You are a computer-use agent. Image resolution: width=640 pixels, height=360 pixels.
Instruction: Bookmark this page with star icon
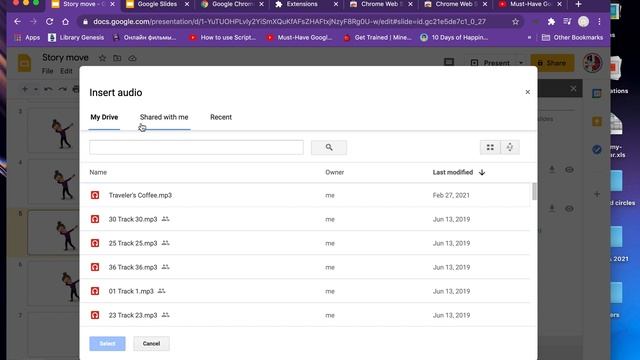click(516, 21)
